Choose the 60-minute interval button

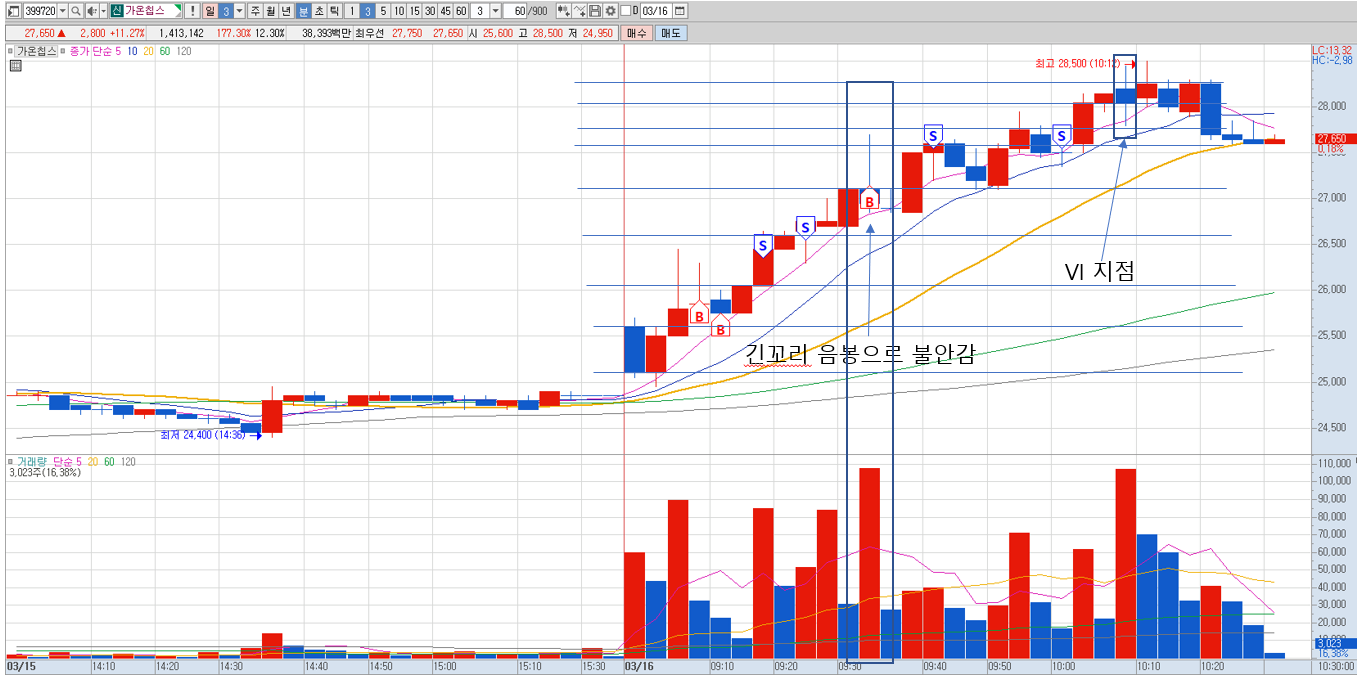461,11
